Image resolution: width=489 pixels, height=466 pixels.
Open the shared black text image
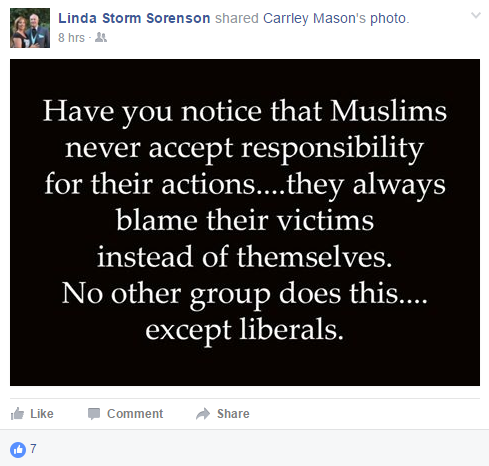click(x=245, y=222)
